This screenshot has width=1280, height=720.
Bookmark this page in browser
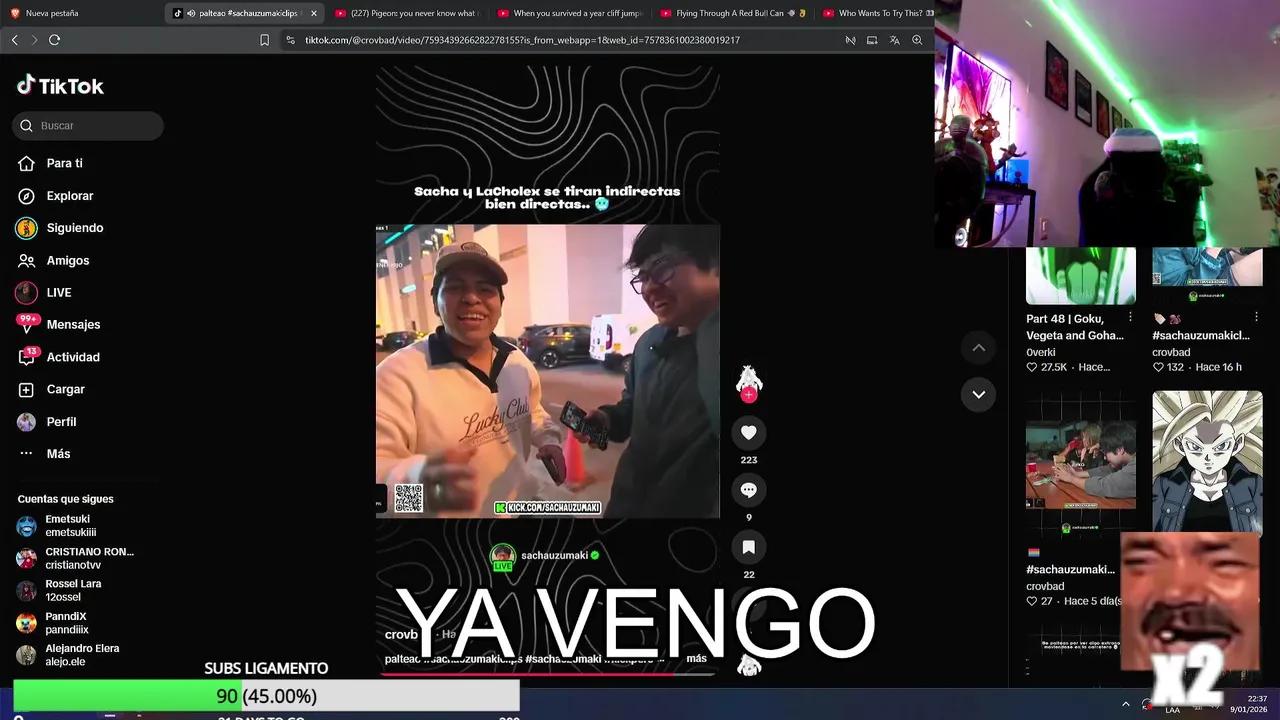click(x=264, y=40)
